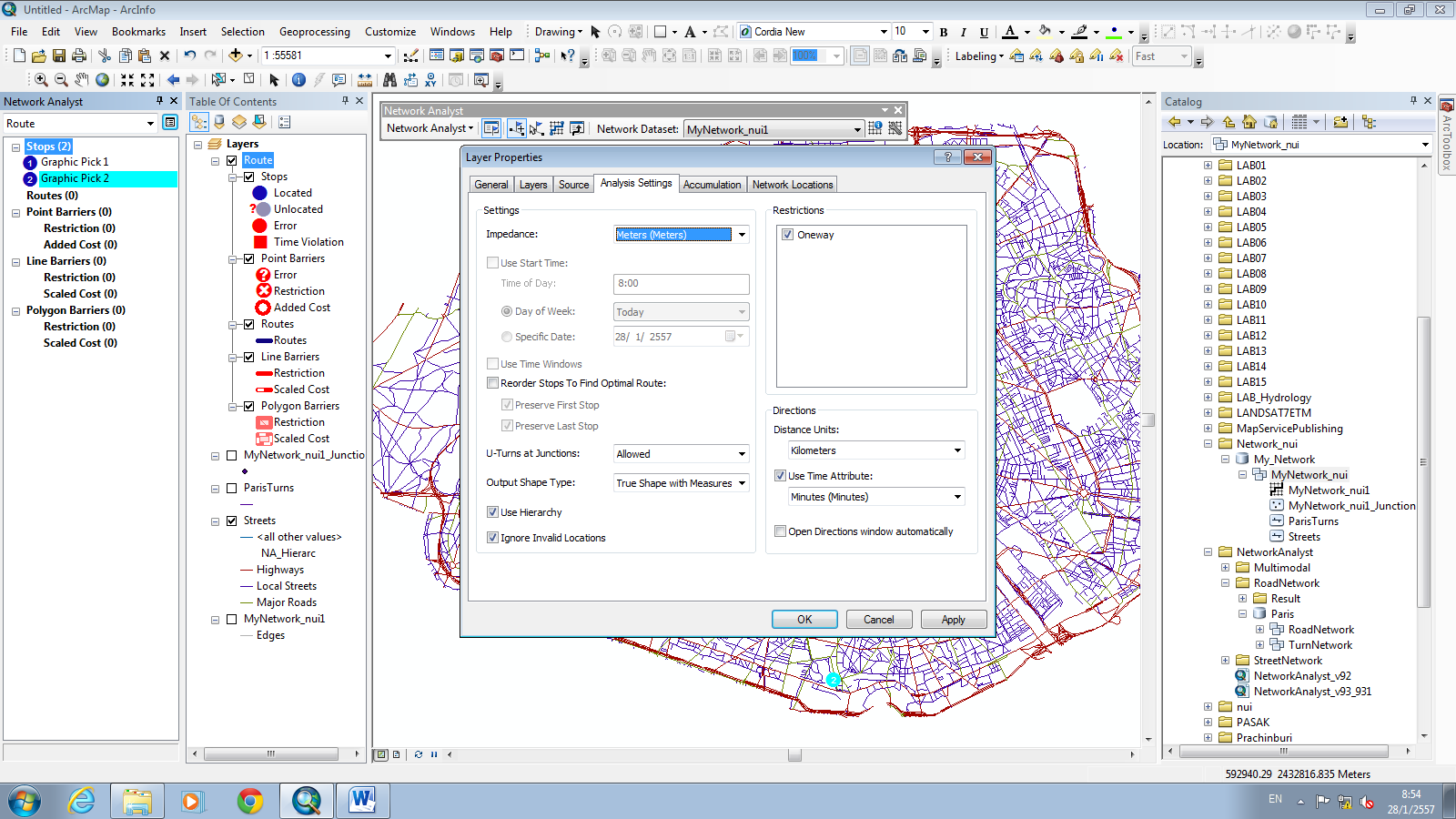Viewport: 1456px width, 819px height.
Task: Uncheck the Use Hierarchy checkbox
Action: pyautogui.click(x=493, y=512)
